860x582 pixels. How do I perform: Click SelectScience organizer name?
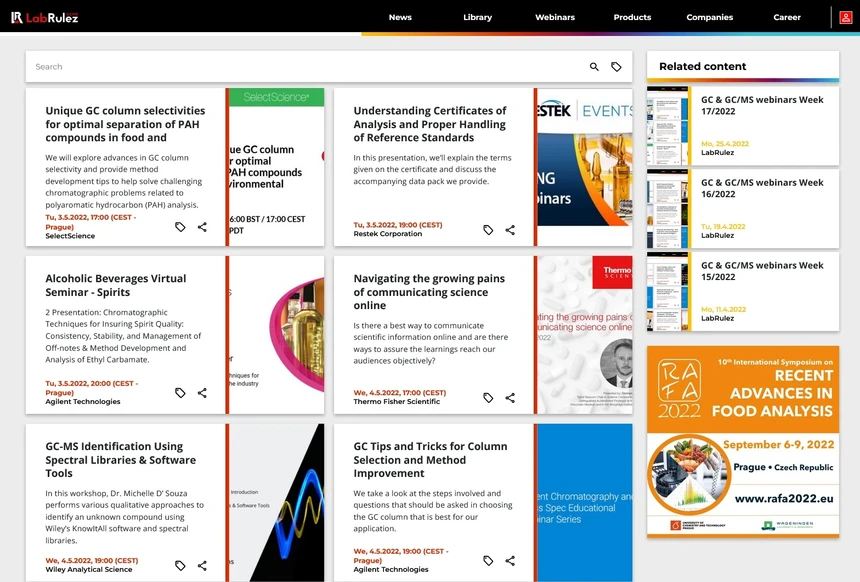click(70, 236)
